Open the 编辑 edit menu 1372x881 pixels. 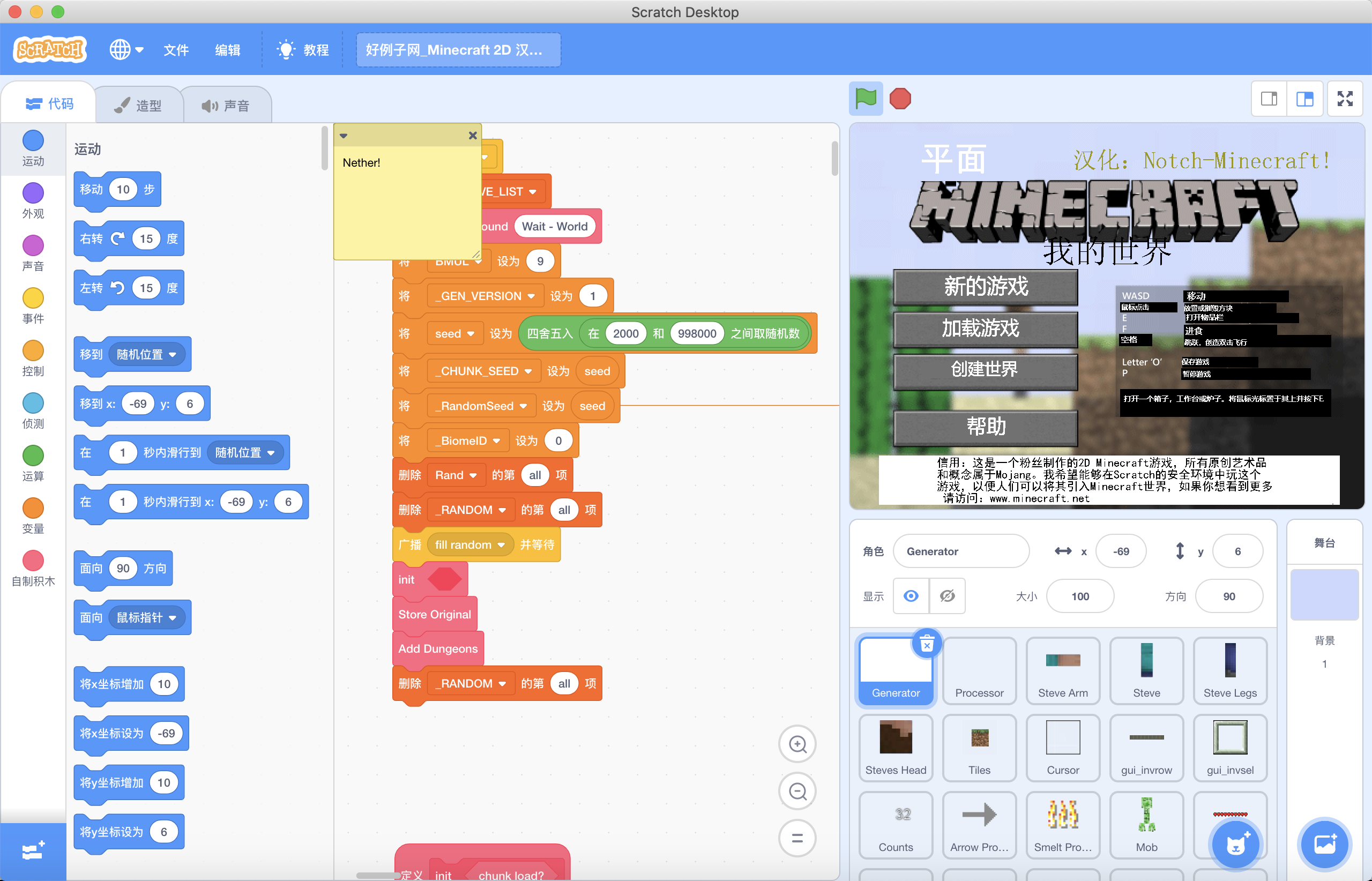(x=227, y=50)
